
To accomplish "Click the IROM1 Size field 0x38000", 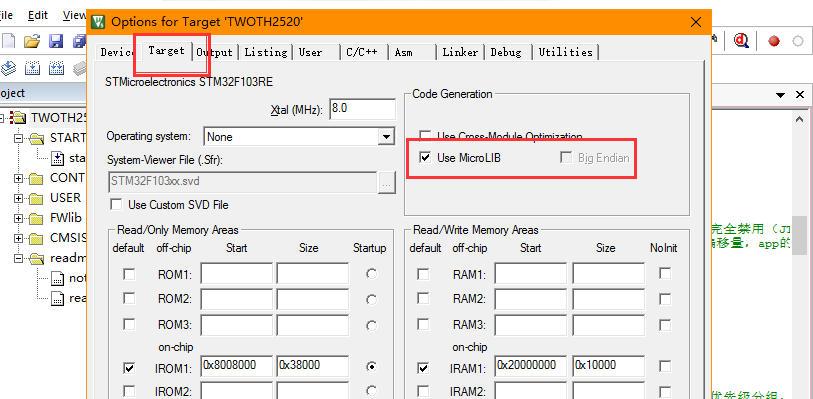I will [312, 365].
